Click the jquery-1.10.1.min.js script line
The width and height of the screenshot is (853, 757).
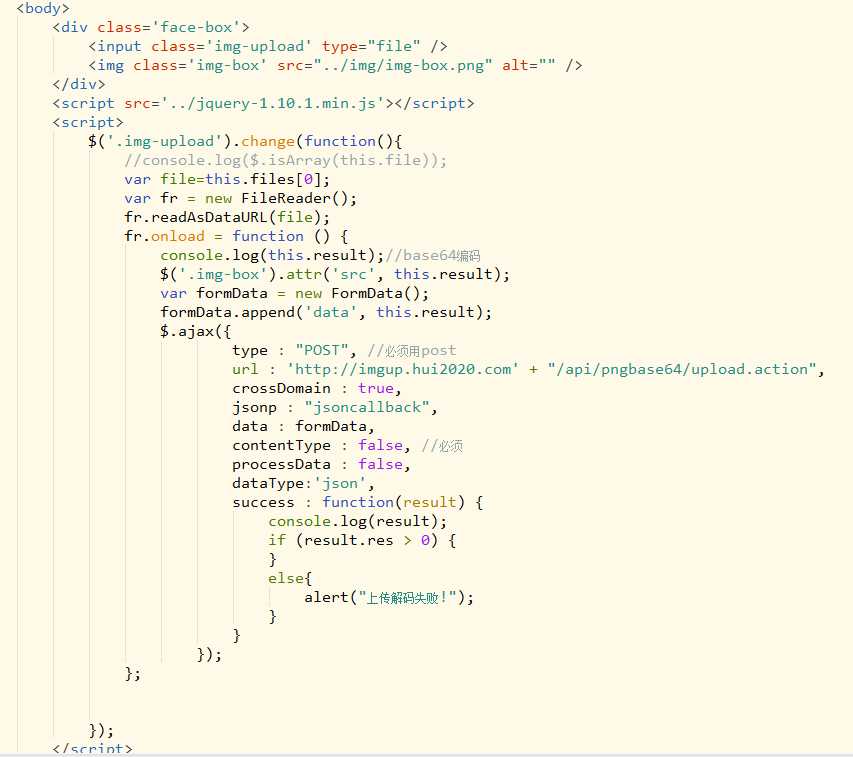[x=263, y=103]
